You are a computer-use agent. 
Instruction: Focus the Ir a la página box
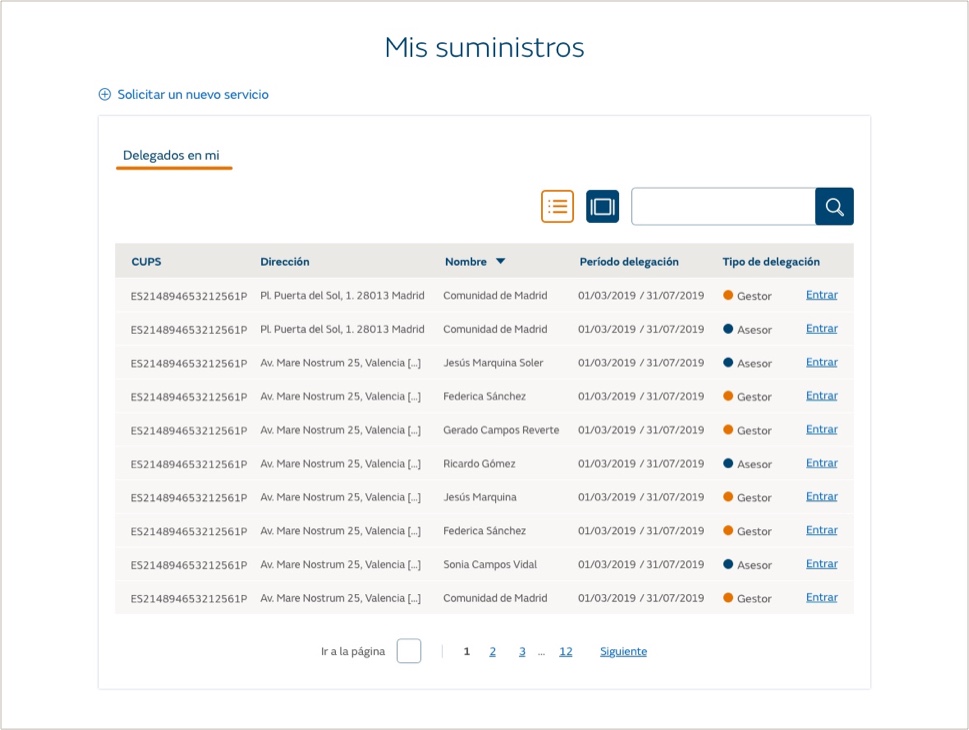coord(408,651)
